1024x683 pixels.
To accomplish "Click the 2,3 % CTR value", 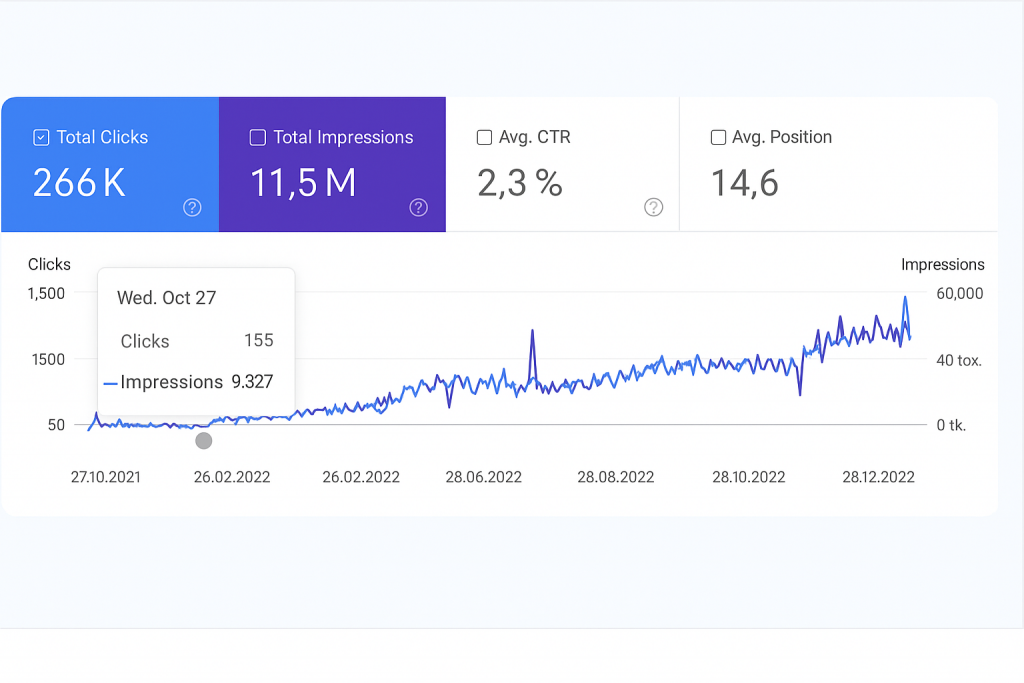I will click(520, 183).
